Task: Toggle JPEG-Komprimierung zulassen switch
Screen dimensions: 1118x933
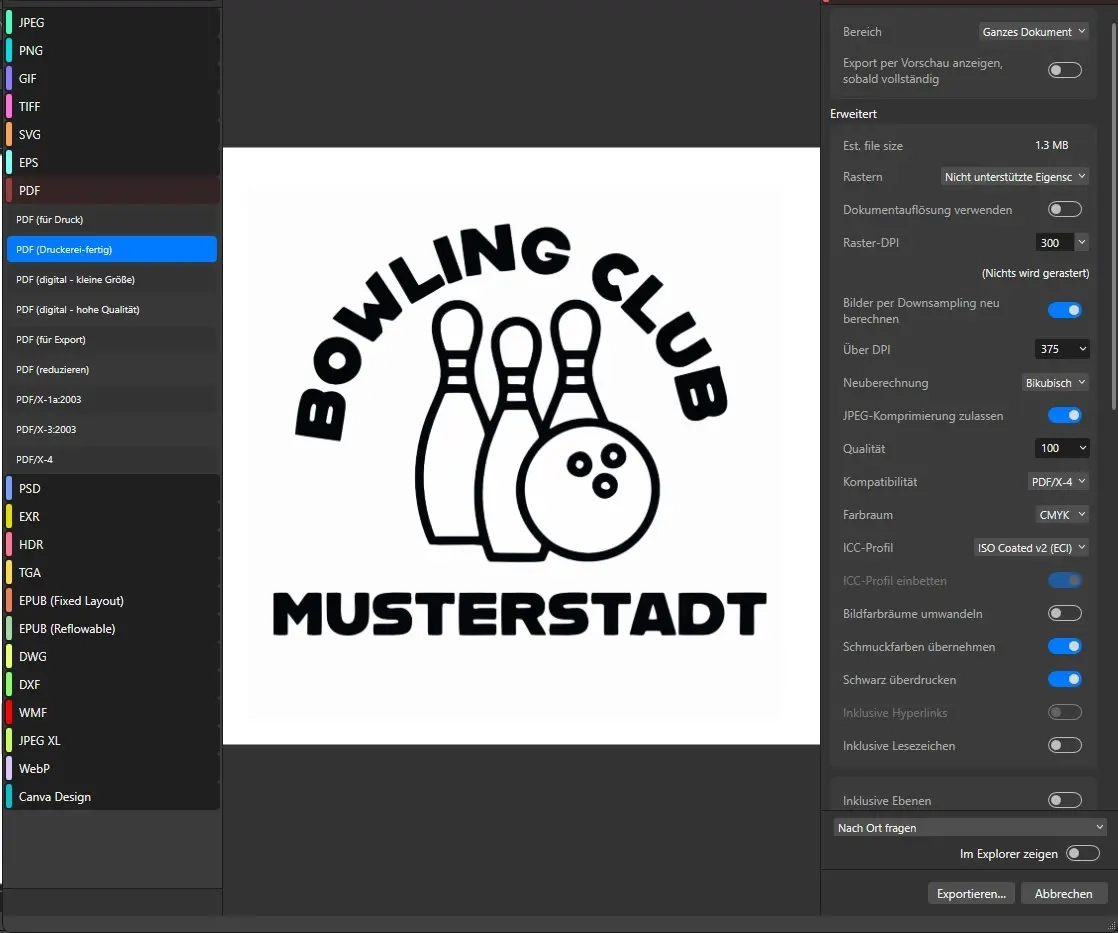Action: [x=1065, y=416]
